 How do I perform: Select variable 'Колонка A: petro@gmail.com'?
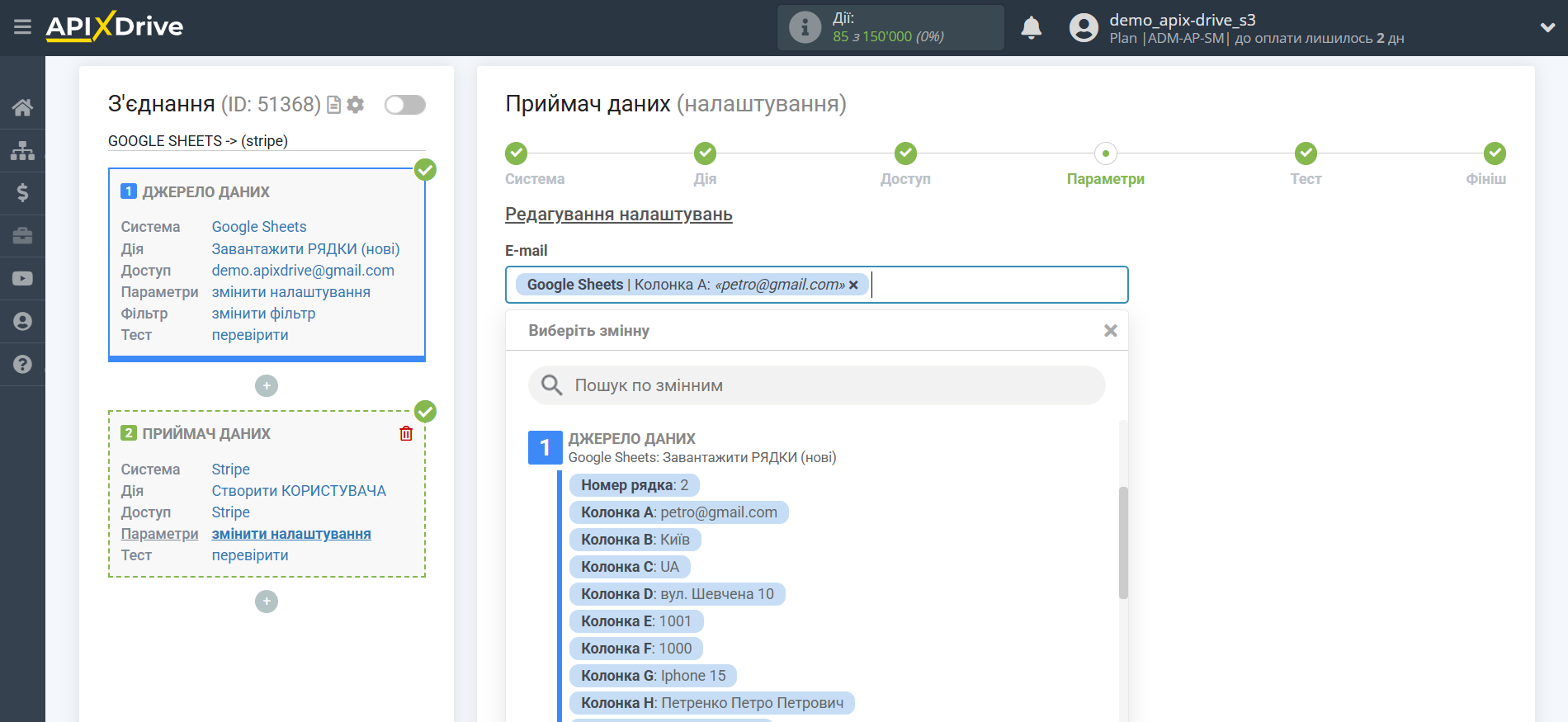pyautogui.click(x=678, y=512)
